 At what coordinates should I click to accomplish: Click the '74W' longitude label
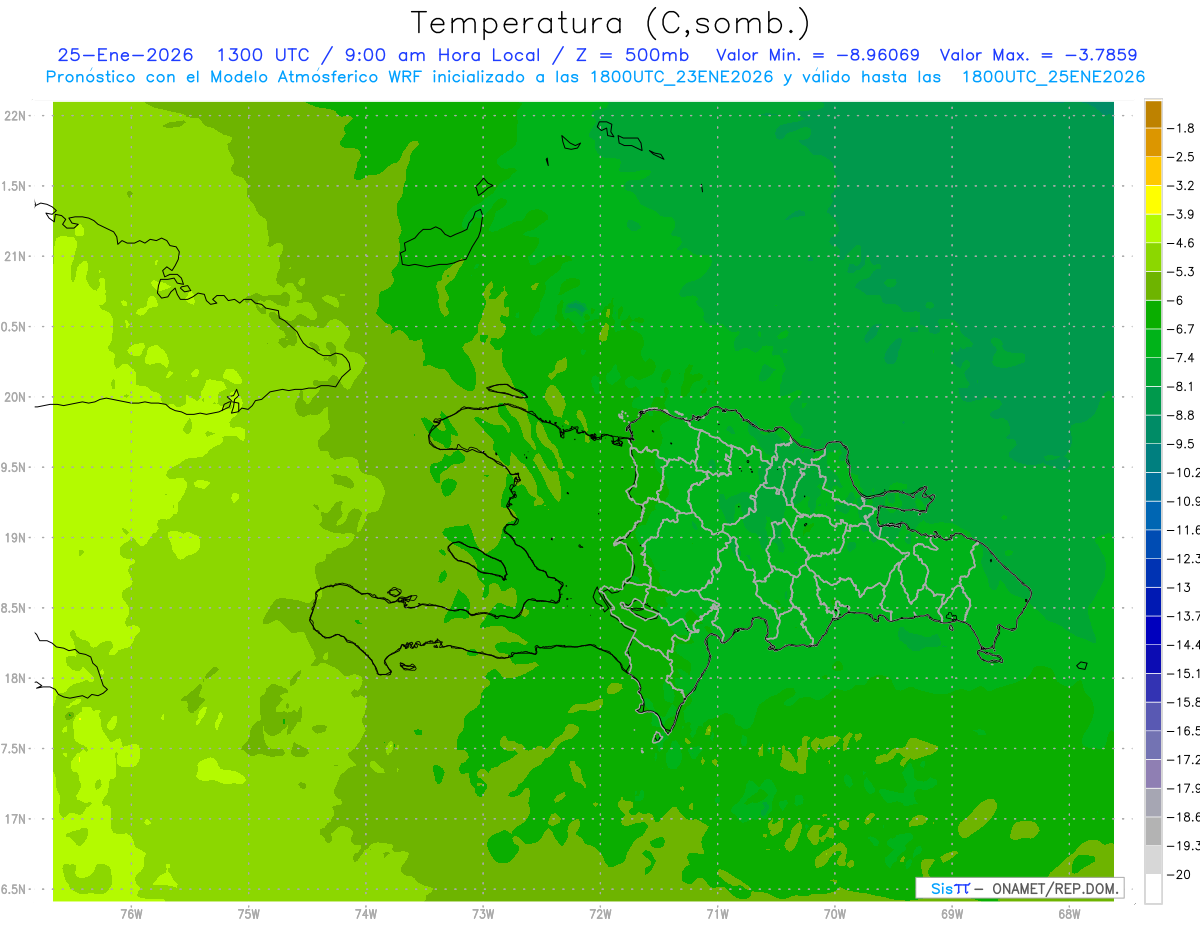[365, 914]
